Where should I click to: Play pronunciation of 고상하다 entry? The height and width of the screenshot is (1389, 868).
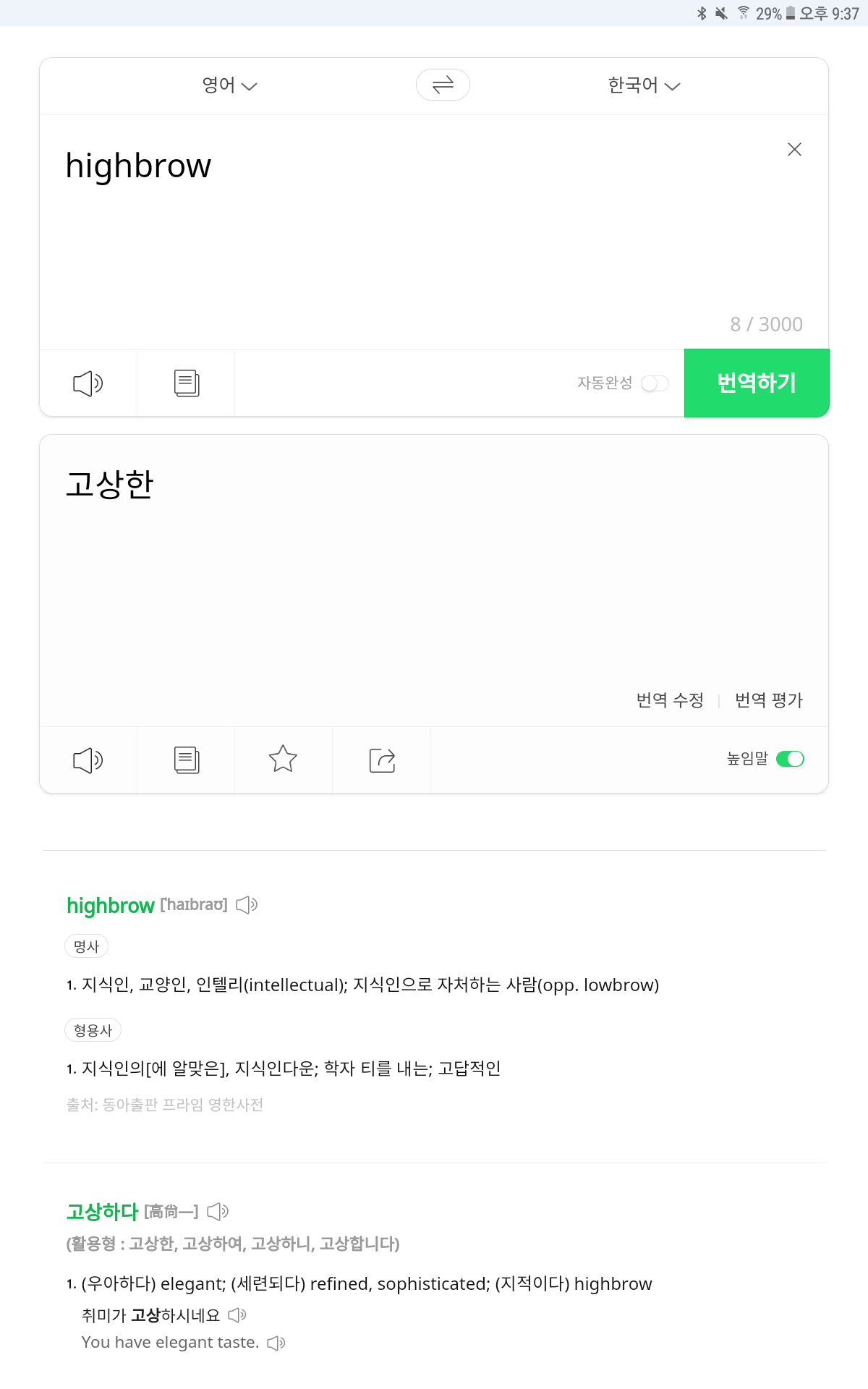(218, 1212)
